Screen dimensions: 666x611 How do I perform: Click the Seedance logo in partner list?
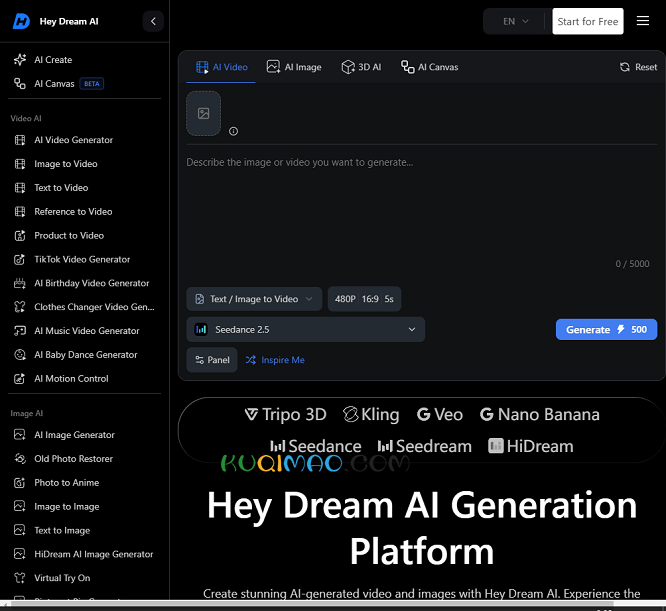[x=316, y=446]
